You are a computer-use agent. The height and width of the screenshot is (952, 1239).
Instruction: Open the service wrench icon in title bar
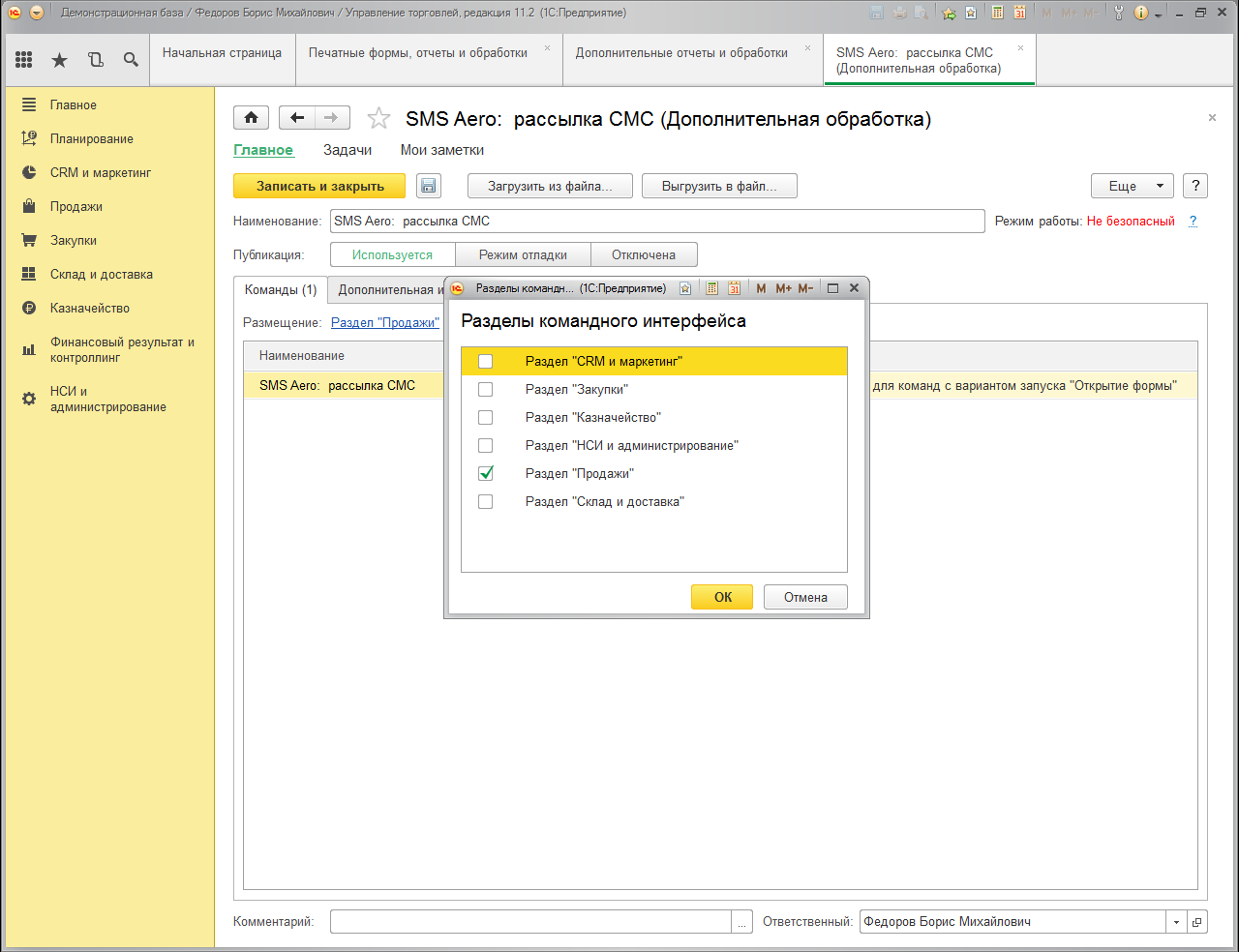(1119, 13)
